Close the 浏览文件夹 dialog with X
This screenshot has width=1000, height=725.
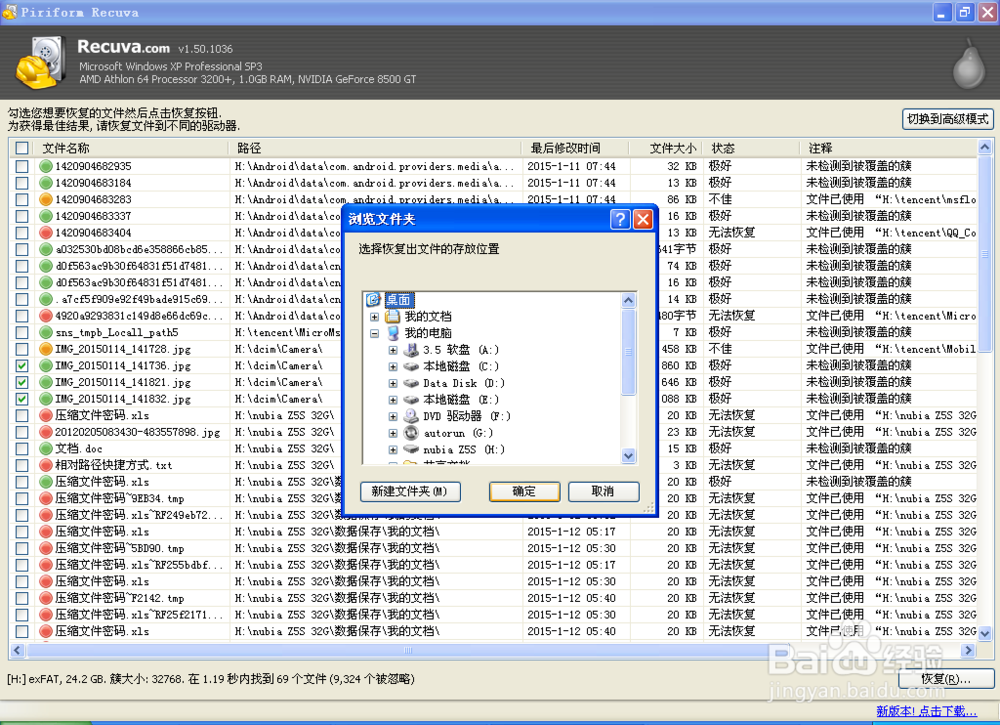click(x=642, y=219)
